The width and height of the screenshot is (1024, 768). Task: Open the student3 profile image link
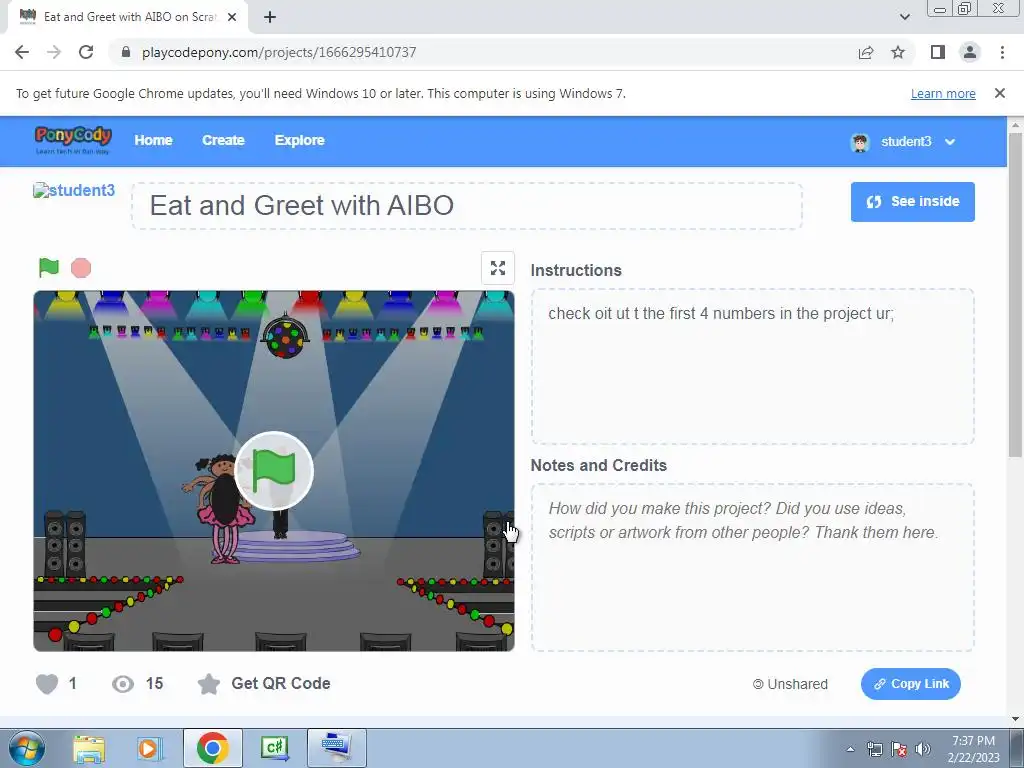74,190
